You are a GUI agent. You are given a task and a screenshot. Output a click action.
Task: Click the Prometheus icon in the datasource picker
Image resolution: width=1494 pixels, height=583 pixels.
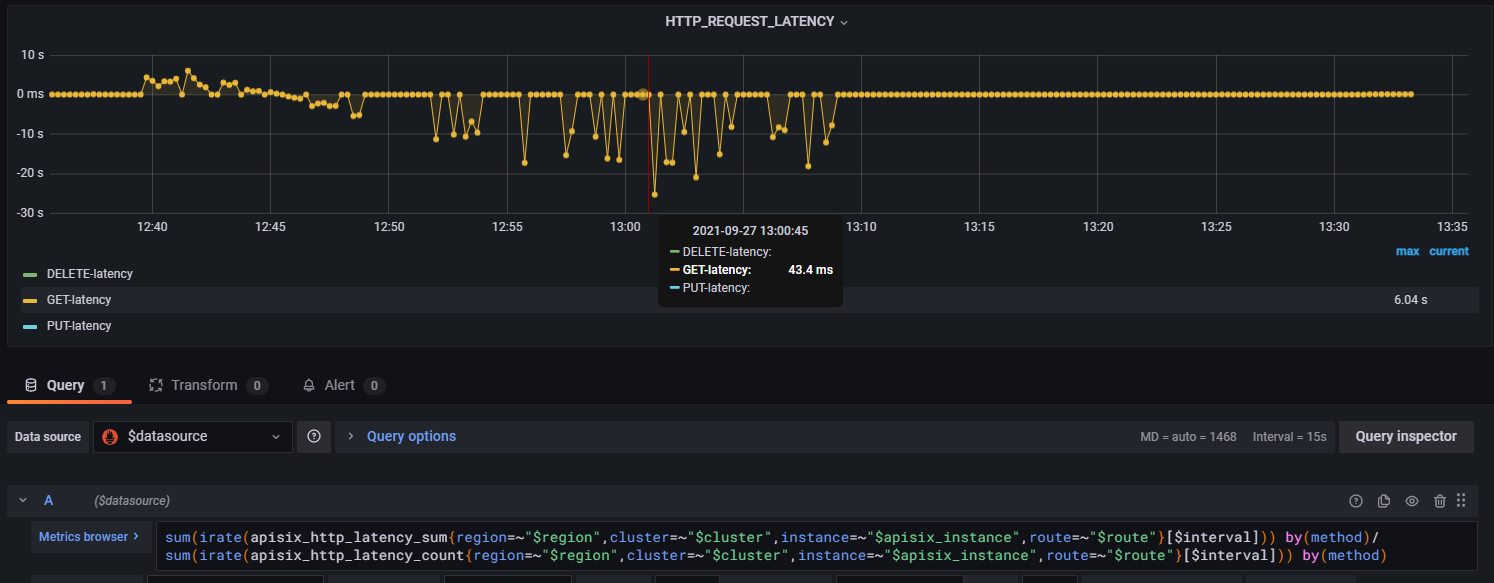(110, 436)
